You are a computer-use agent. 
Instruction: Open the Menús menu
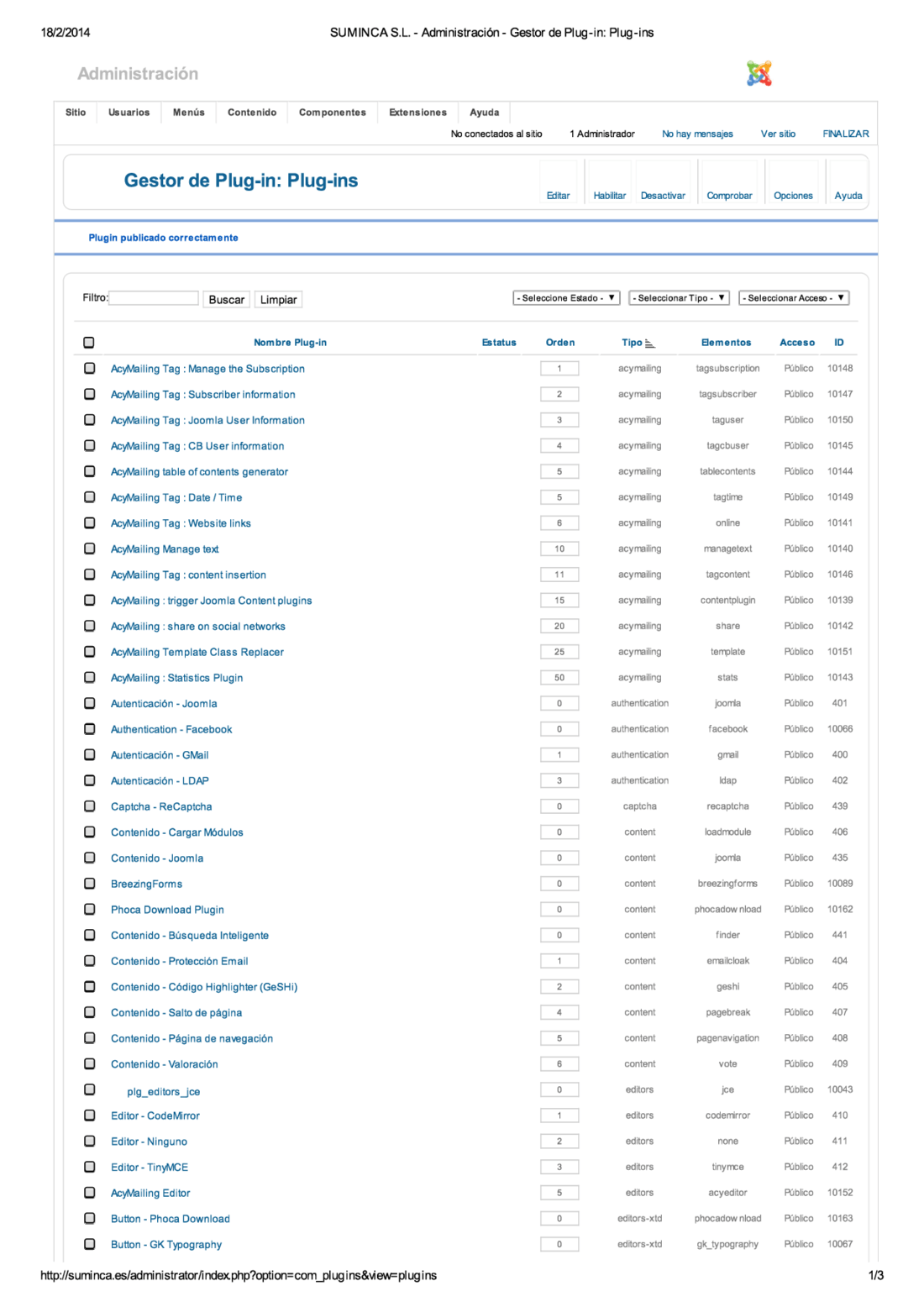click(189, 113)
